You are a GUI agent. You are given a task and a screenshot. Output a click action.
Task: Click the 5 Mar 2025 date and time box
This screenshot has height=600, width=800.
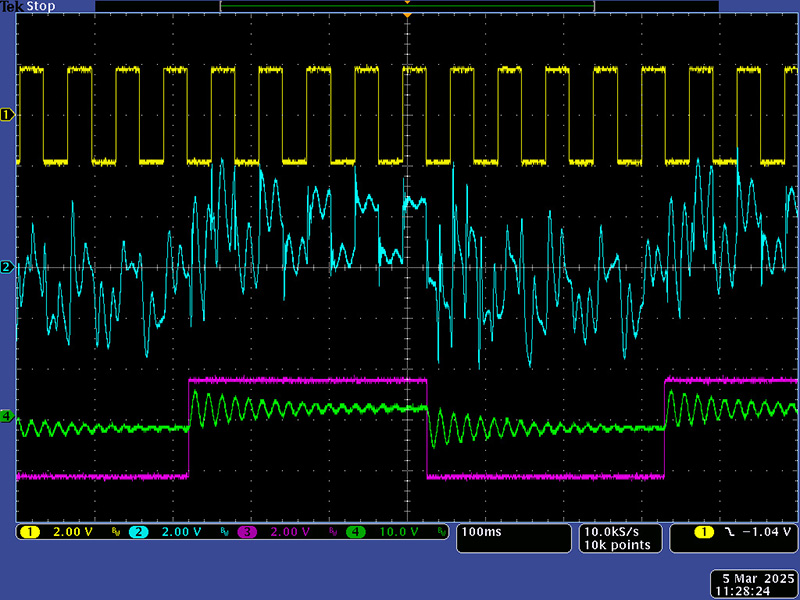750,582
